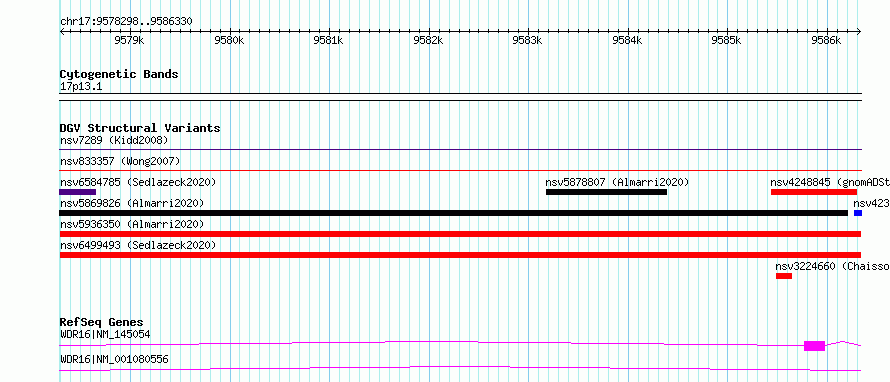
Task: Click the small blue nsv423 variant bar
Action: (x=858, y=213)
